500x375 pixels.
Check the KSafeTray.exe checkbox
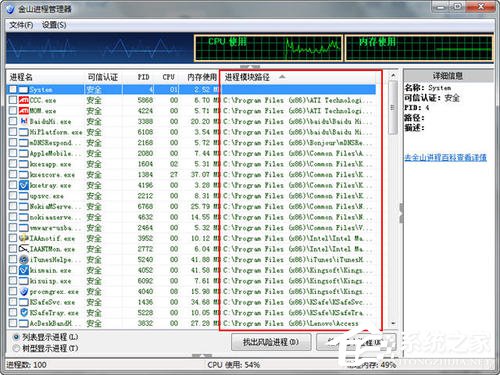[x=13, y=313]
